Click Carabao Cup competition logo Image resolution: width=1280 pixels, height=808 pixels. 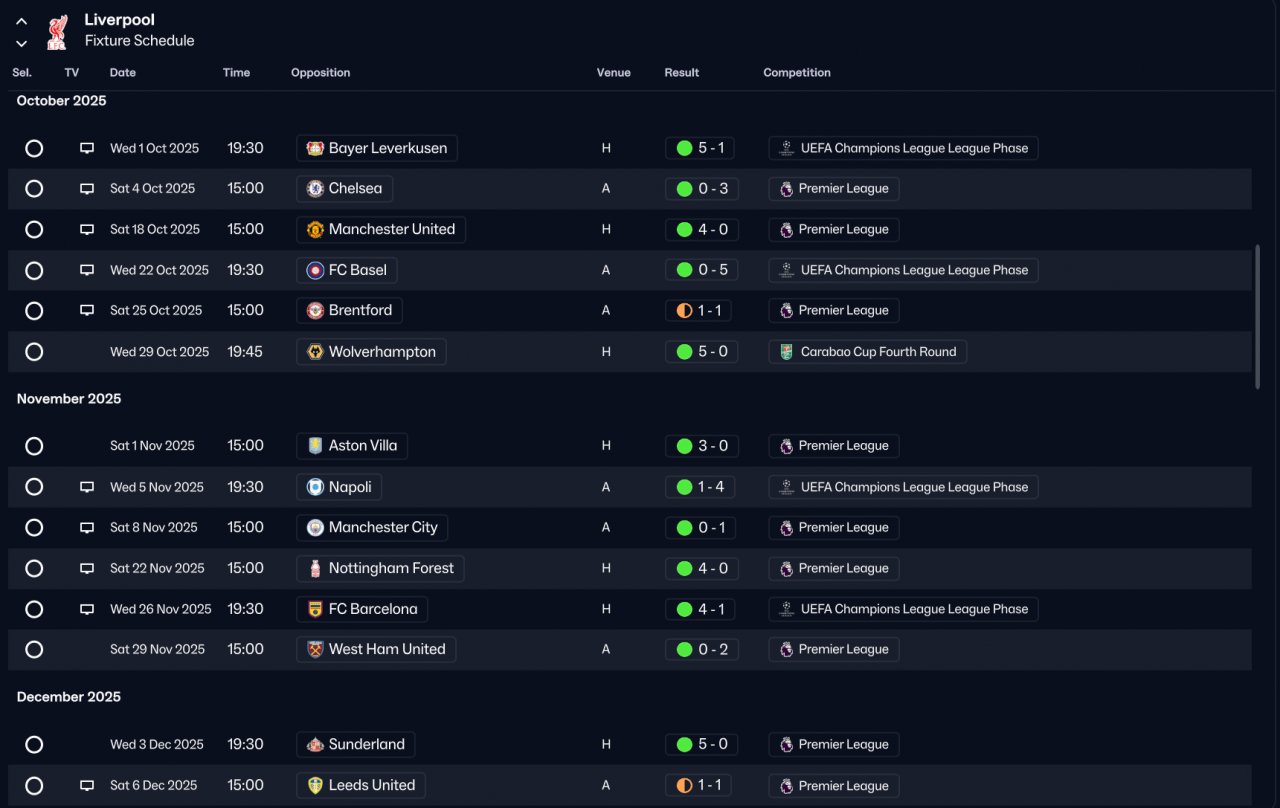(786, 352)
